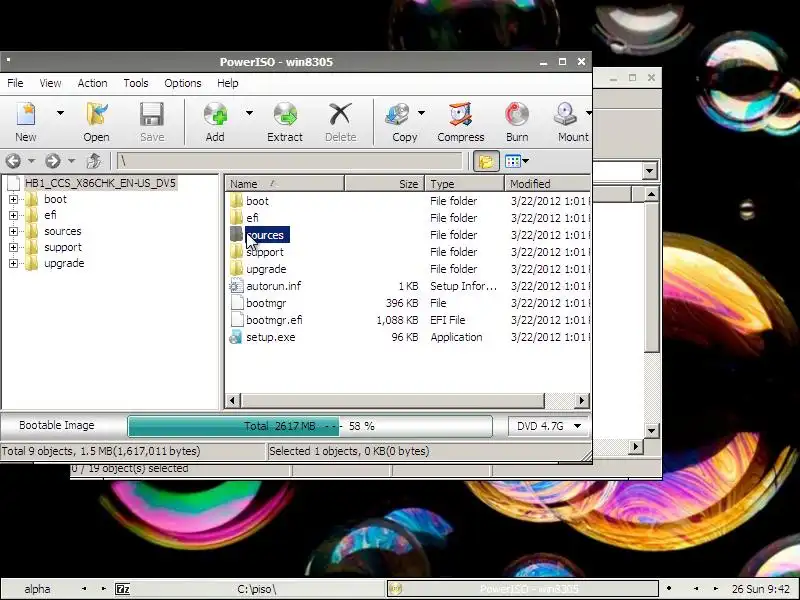Screen dimensions: 800x600
Task: Expand the sources folder in the tree
Action: [13, 231]
